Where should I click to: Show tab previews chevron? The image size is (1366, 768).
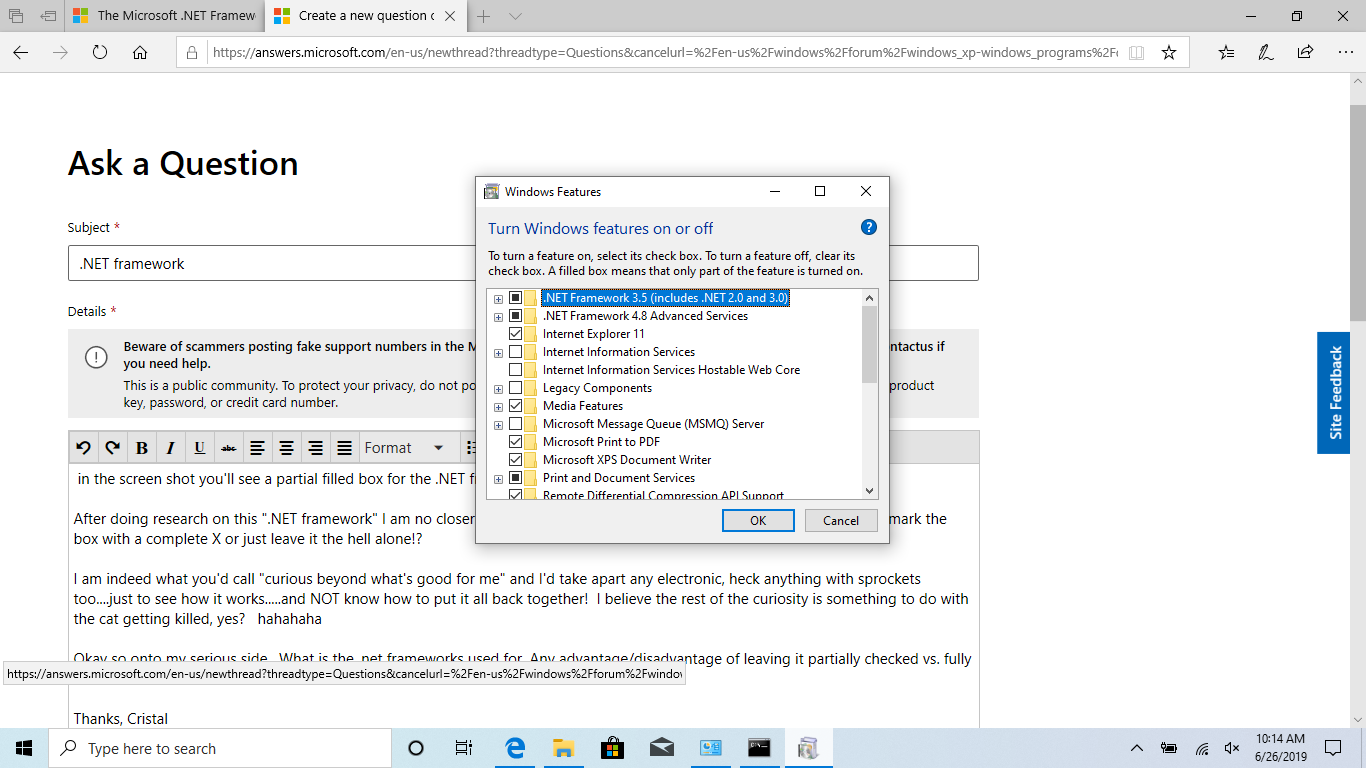point(515,16)
